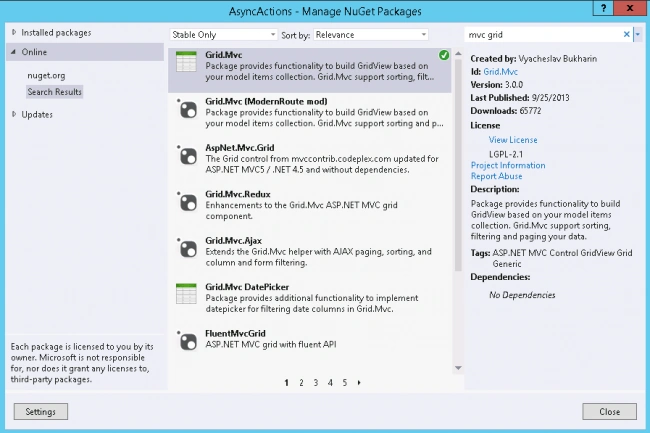Click the Settings button
Screen dimensions: 650x433
click(x=41, y=411)
